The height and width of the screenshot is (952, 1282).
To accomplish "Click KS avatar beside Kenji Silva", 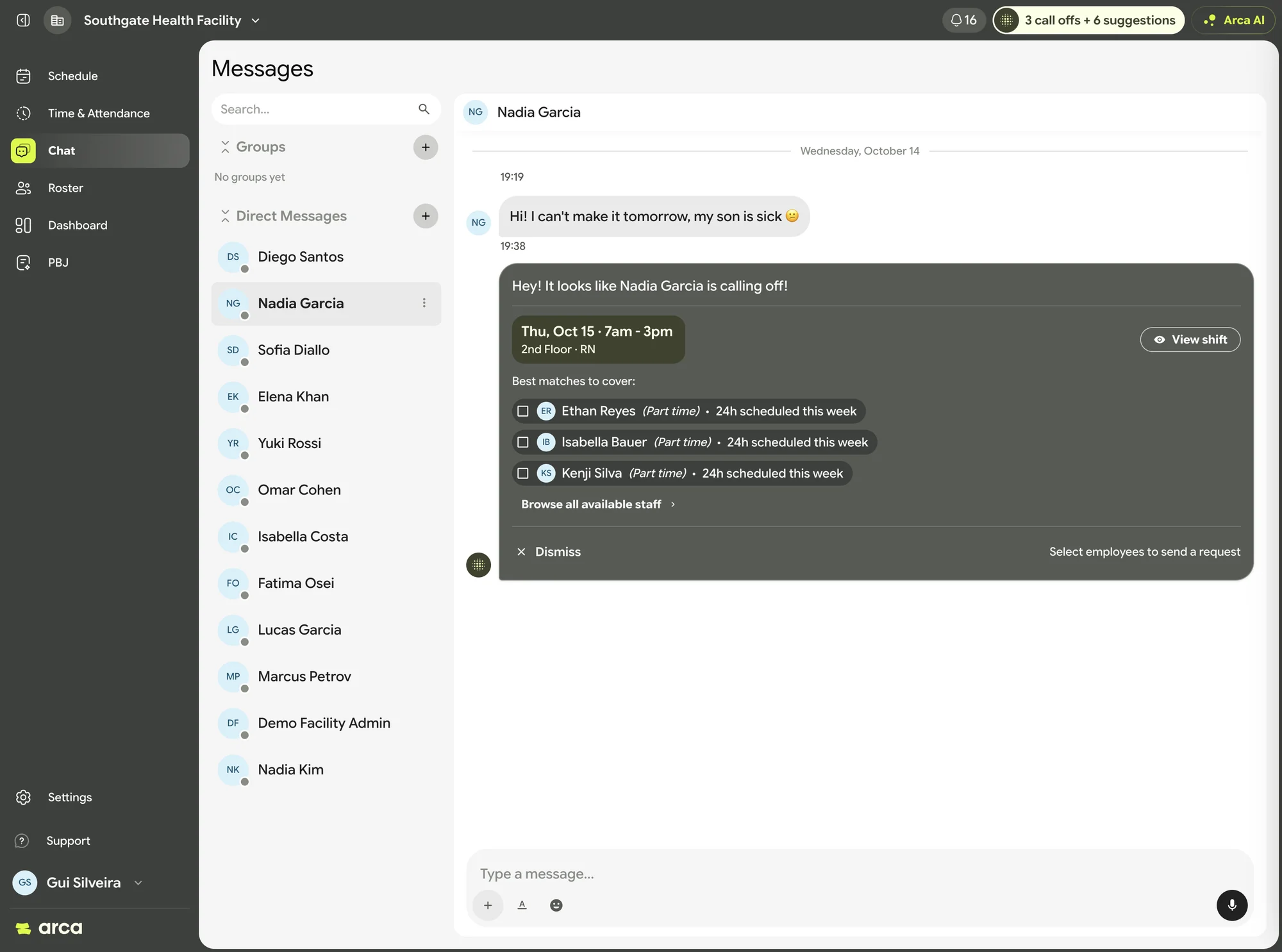I will tap(546, 474).
